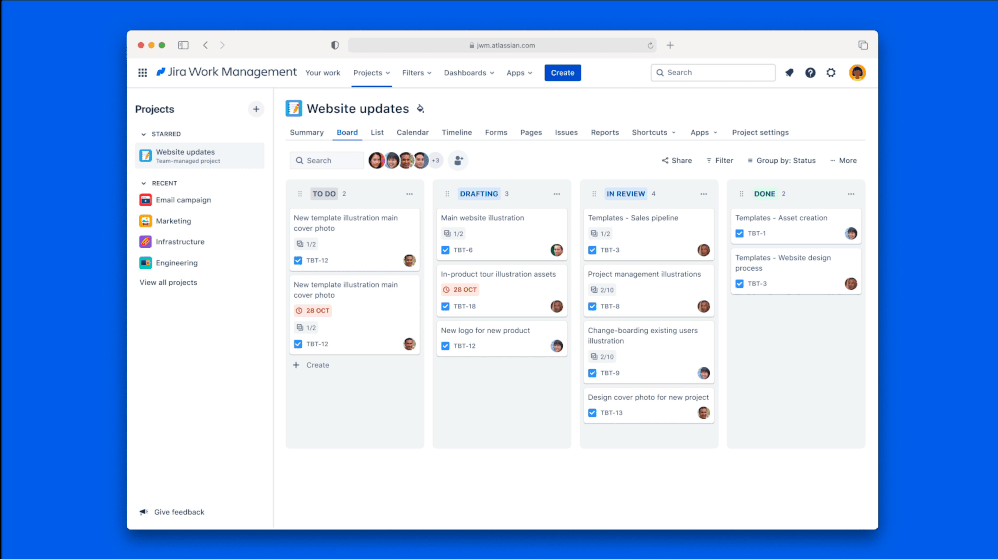Open the notifications icon
Viewport: 998px width, 559px height.
tap(789, 73)
